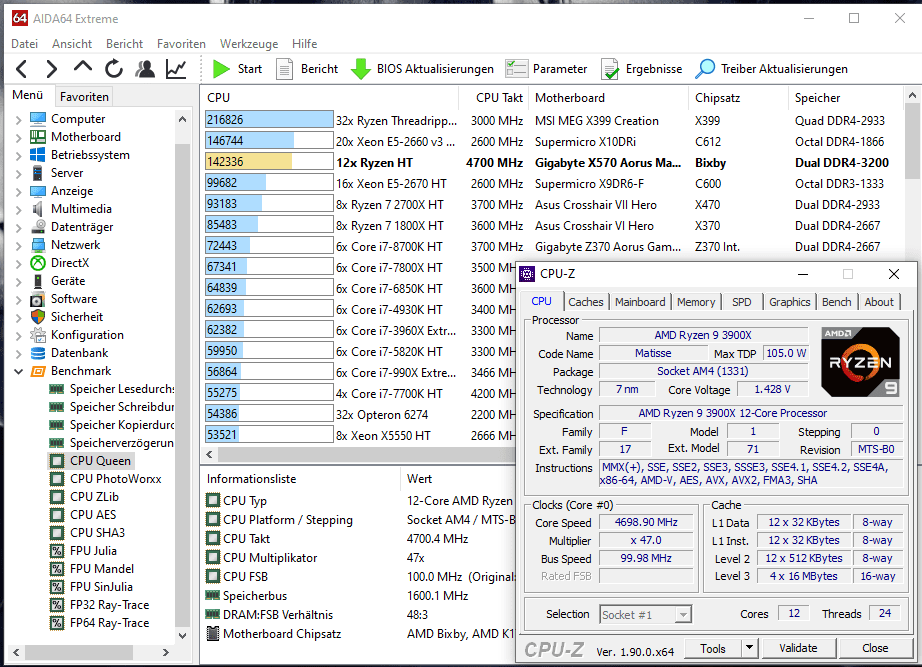922x667 pixels.
Task: Open the Werkzeuge menu
Action: click(x=249, y=44)
